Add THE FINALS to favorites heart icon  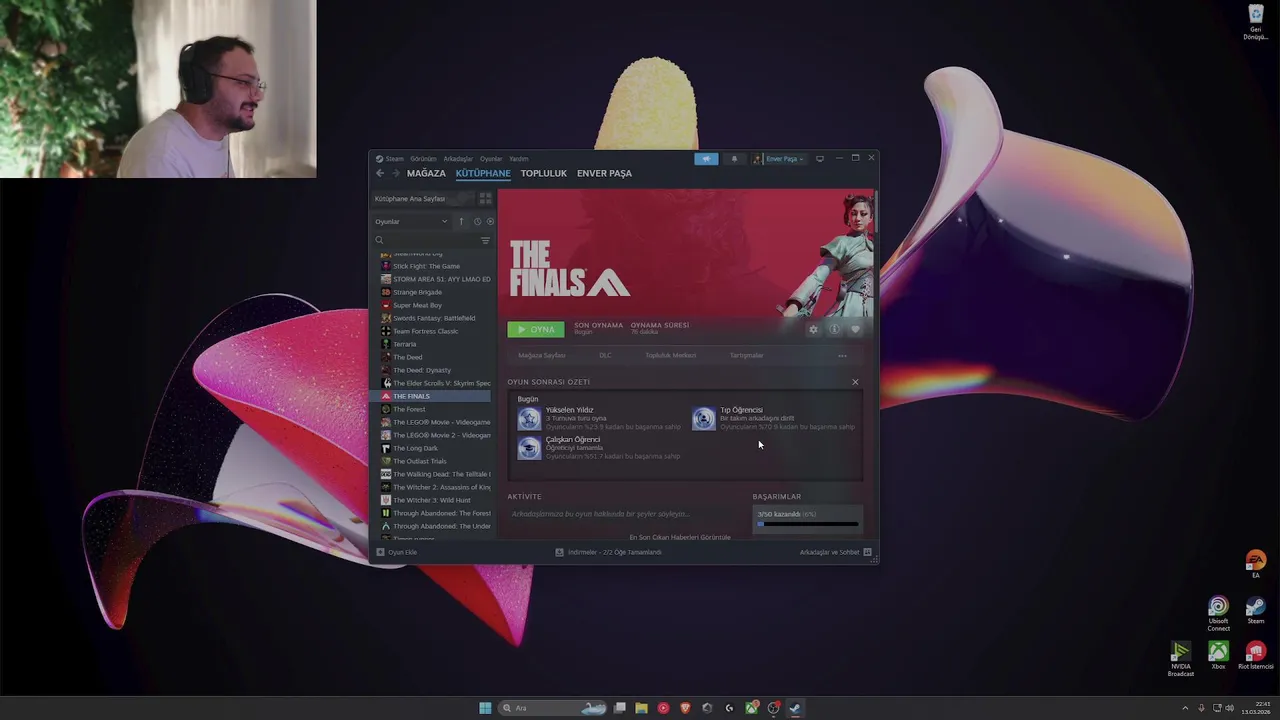[855, 329]
